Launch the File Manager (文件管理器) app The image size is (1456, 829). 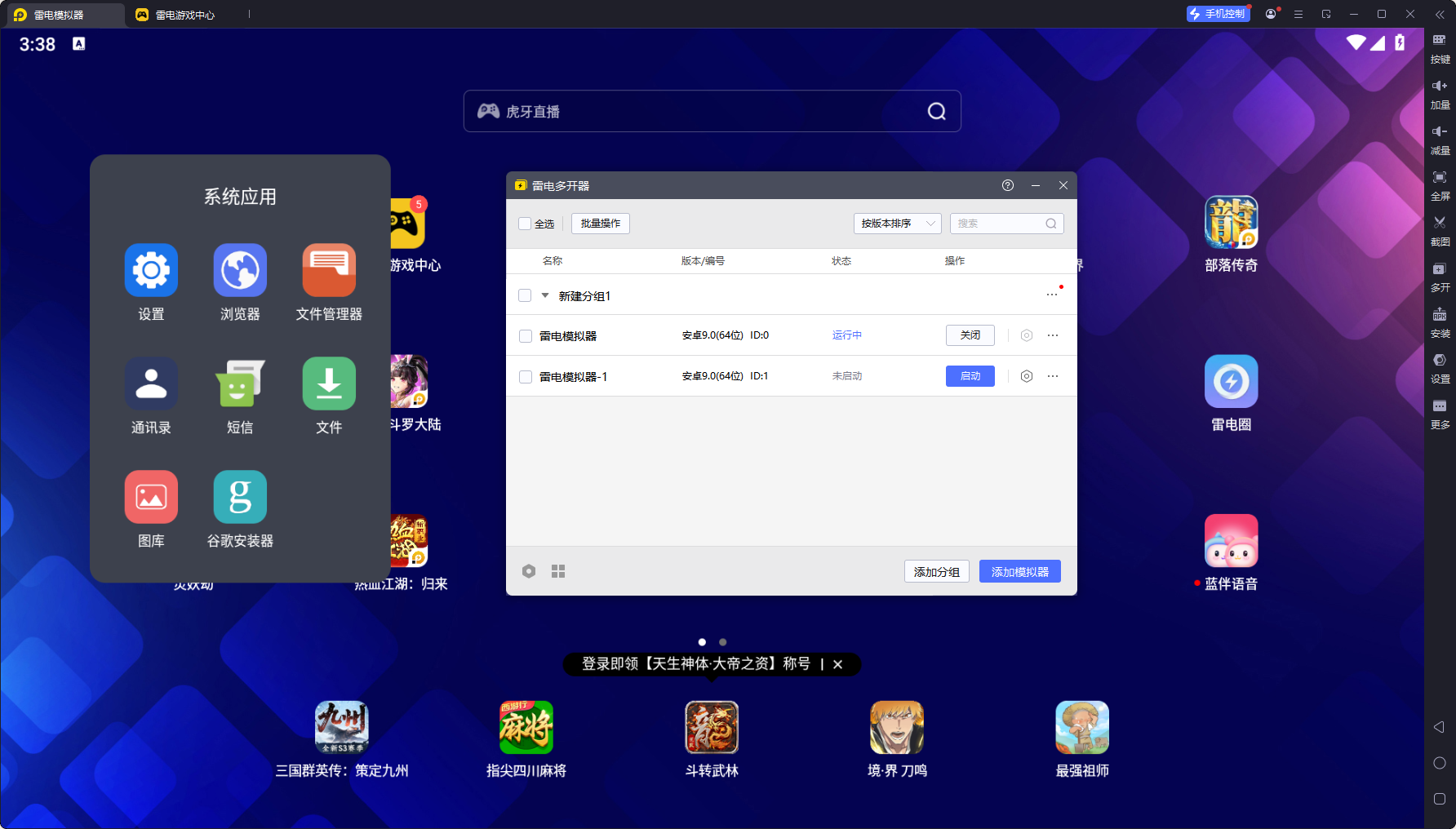329,270
